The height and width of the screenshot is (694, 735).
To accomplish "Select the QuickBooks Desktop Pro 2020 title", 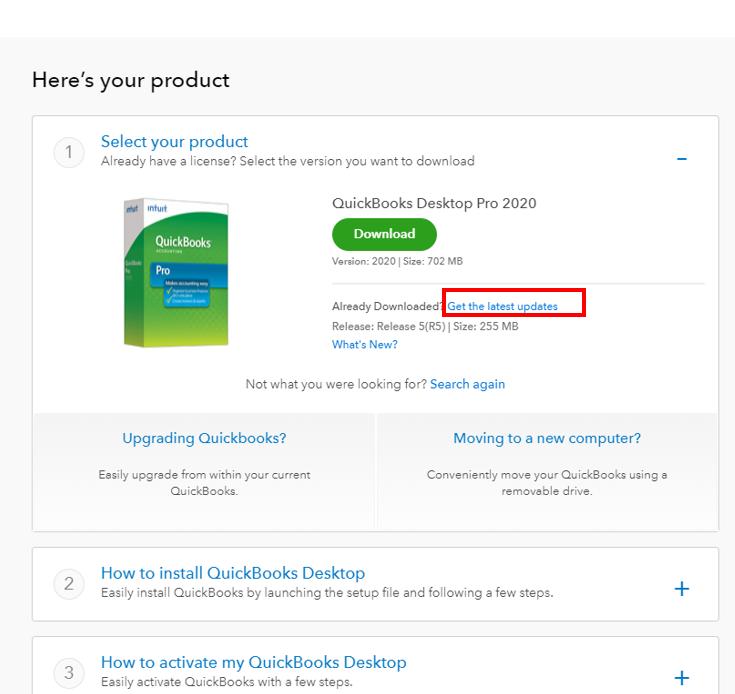I will point(434,203).
